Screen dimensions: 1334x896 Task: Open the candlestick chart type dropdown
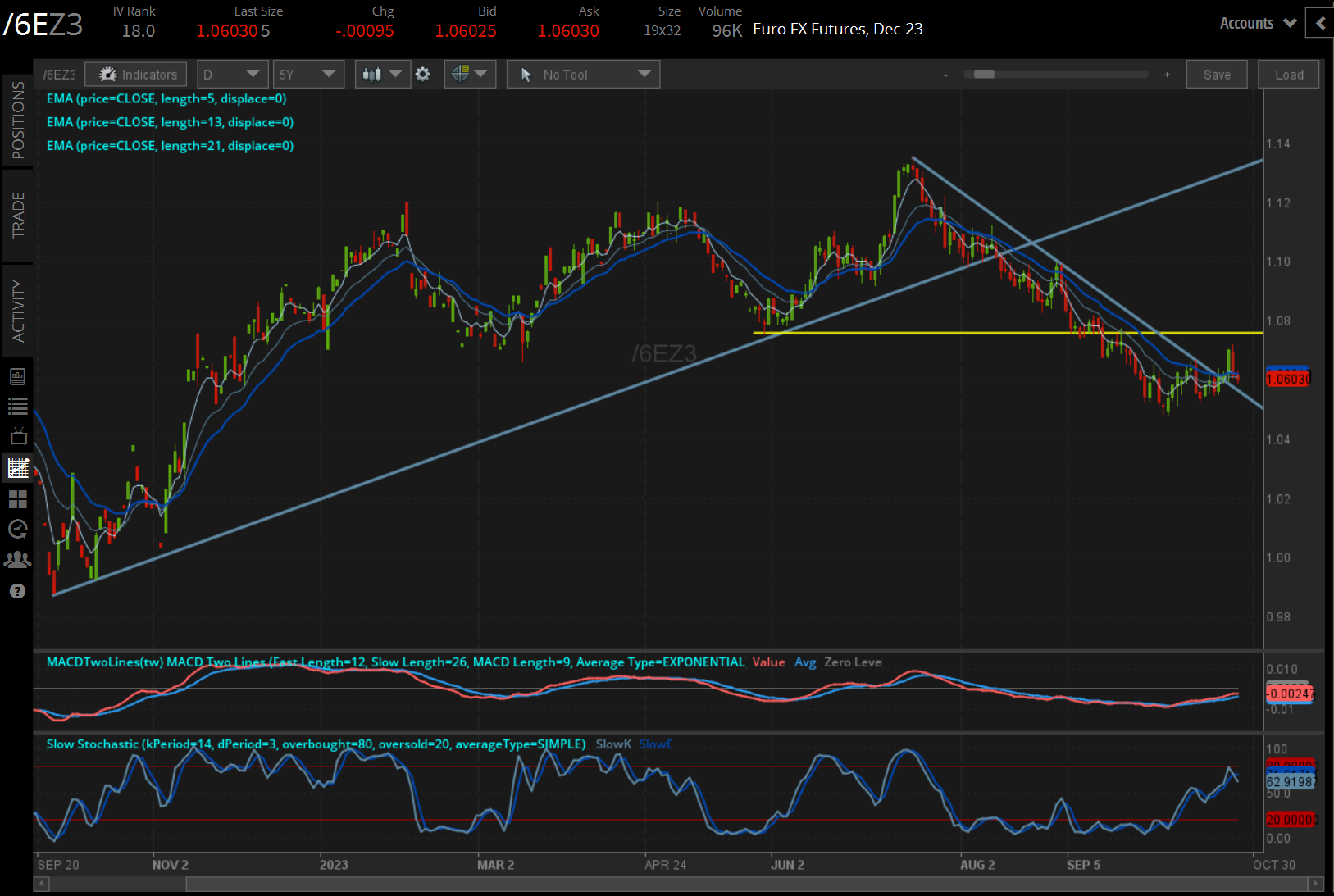pyautogui.click(x=382, y=75)
